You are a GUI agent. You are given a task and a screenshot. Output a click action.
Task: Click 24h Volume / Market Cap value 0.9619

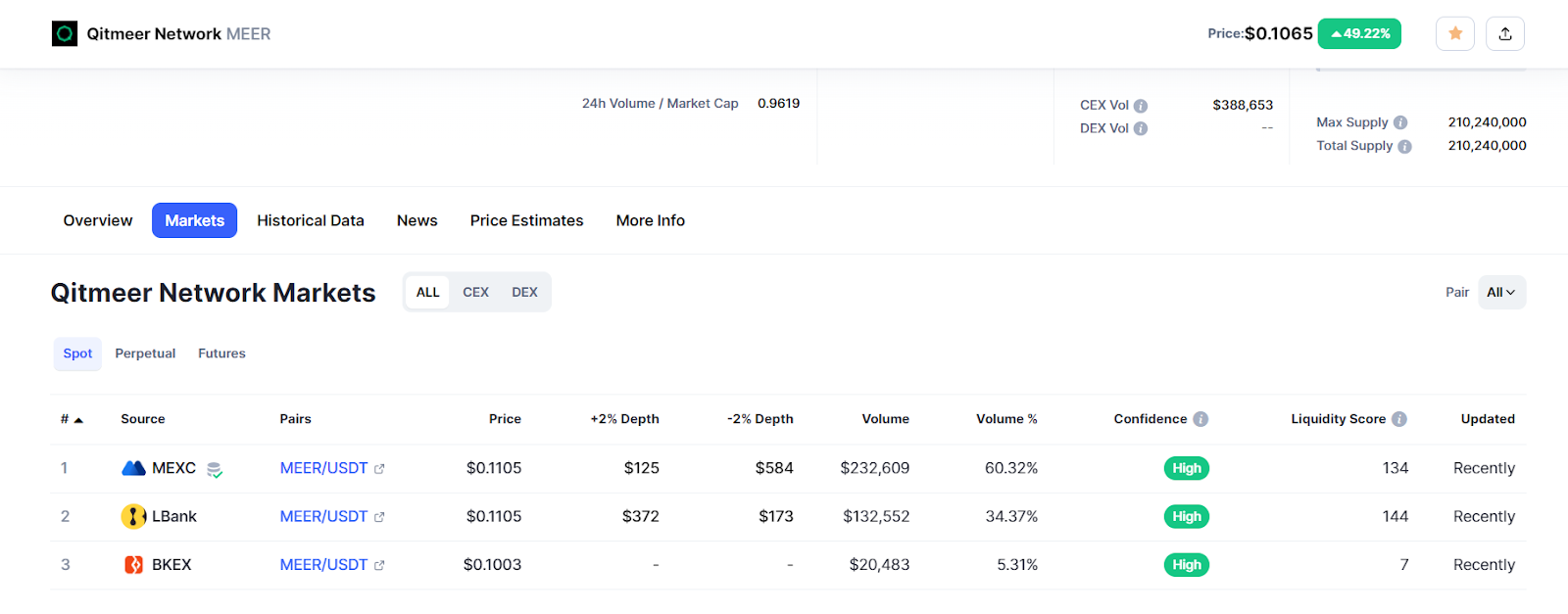(x=778, y=104)
